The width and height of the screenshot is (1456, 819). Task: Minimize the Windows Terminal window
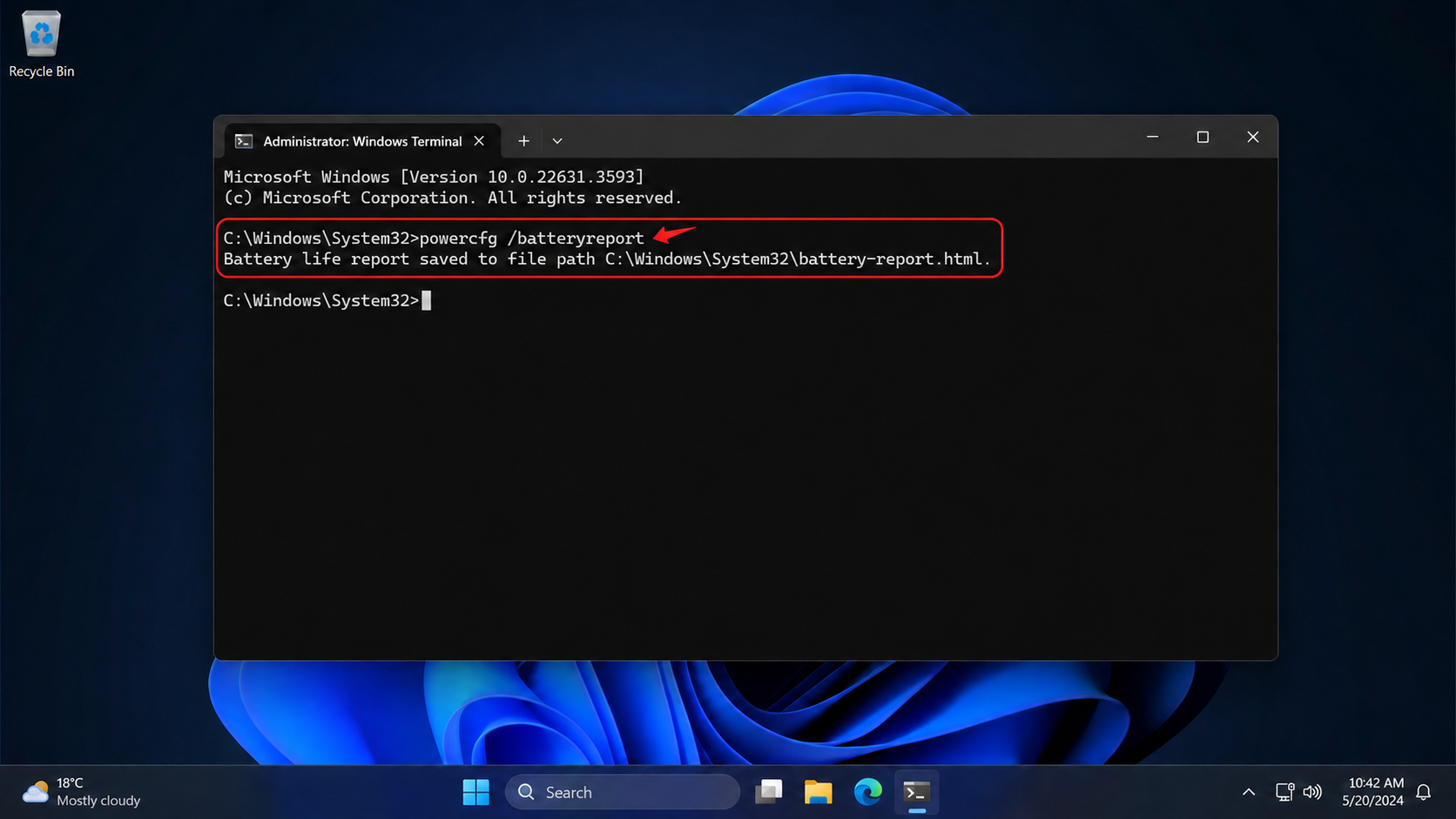click(1152, 138)
